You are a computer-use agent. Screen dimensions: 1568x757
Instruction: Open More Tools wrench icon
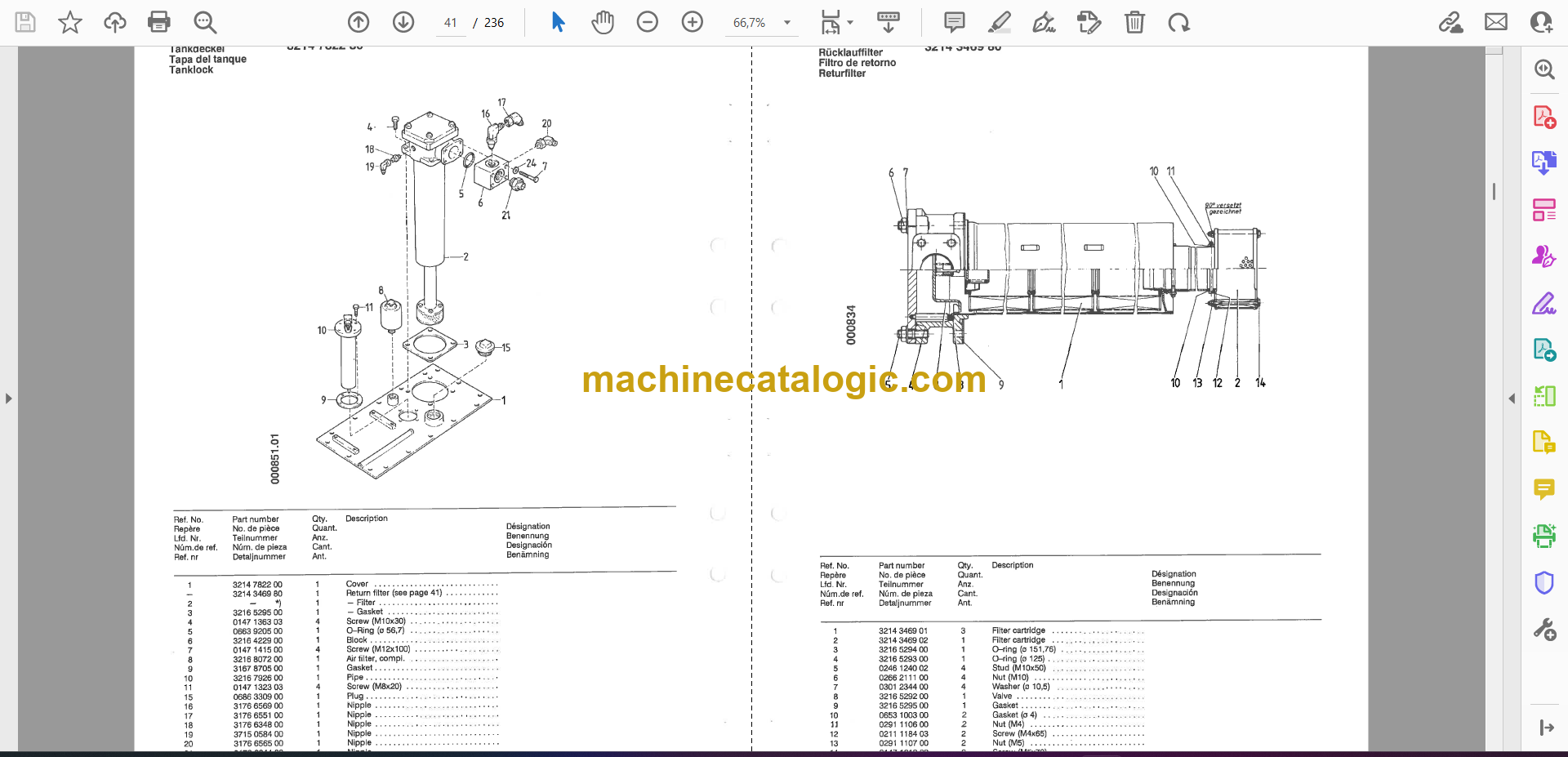1544,630
